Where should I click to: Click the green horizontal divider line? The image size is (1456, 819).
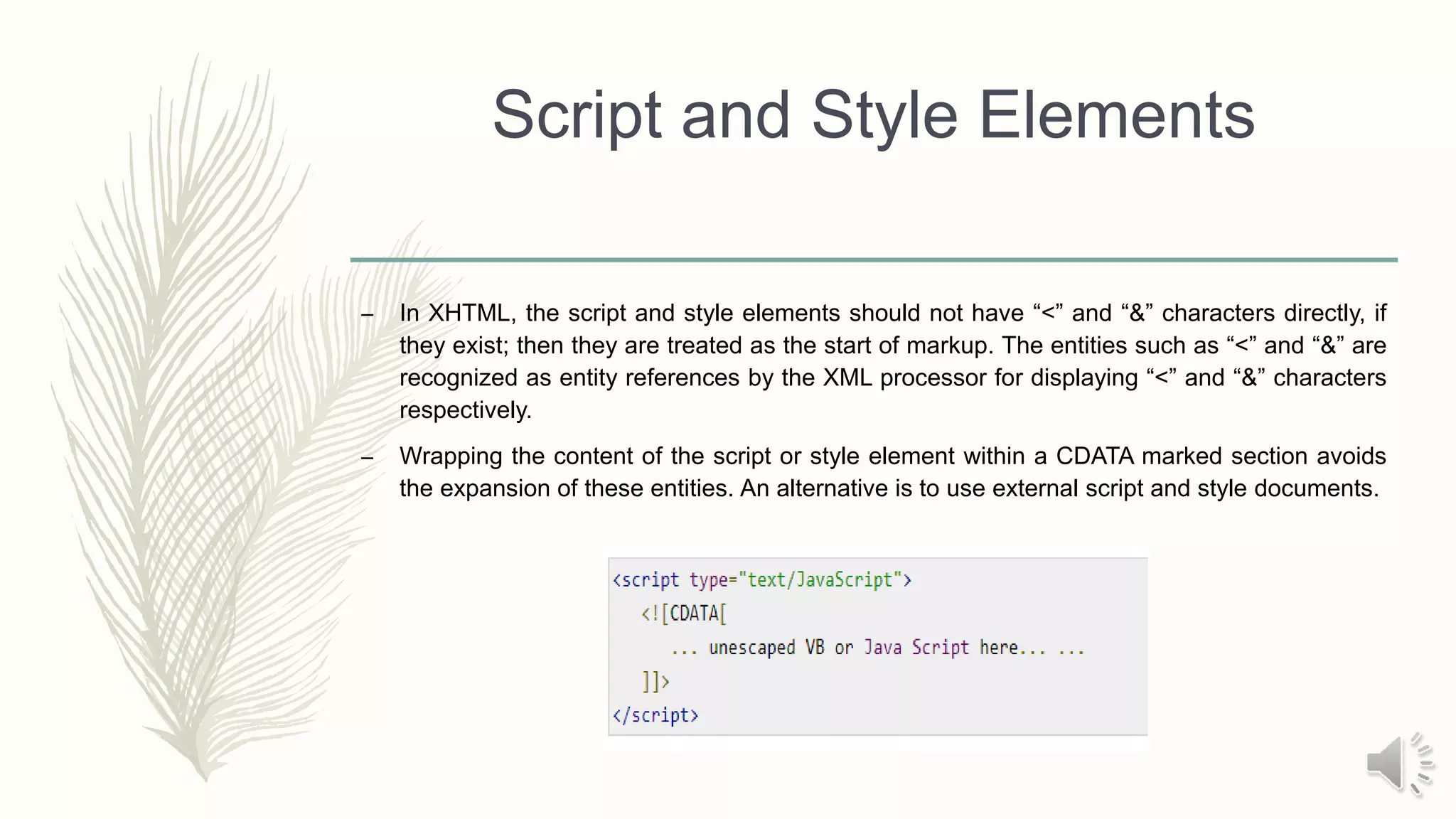873,260
